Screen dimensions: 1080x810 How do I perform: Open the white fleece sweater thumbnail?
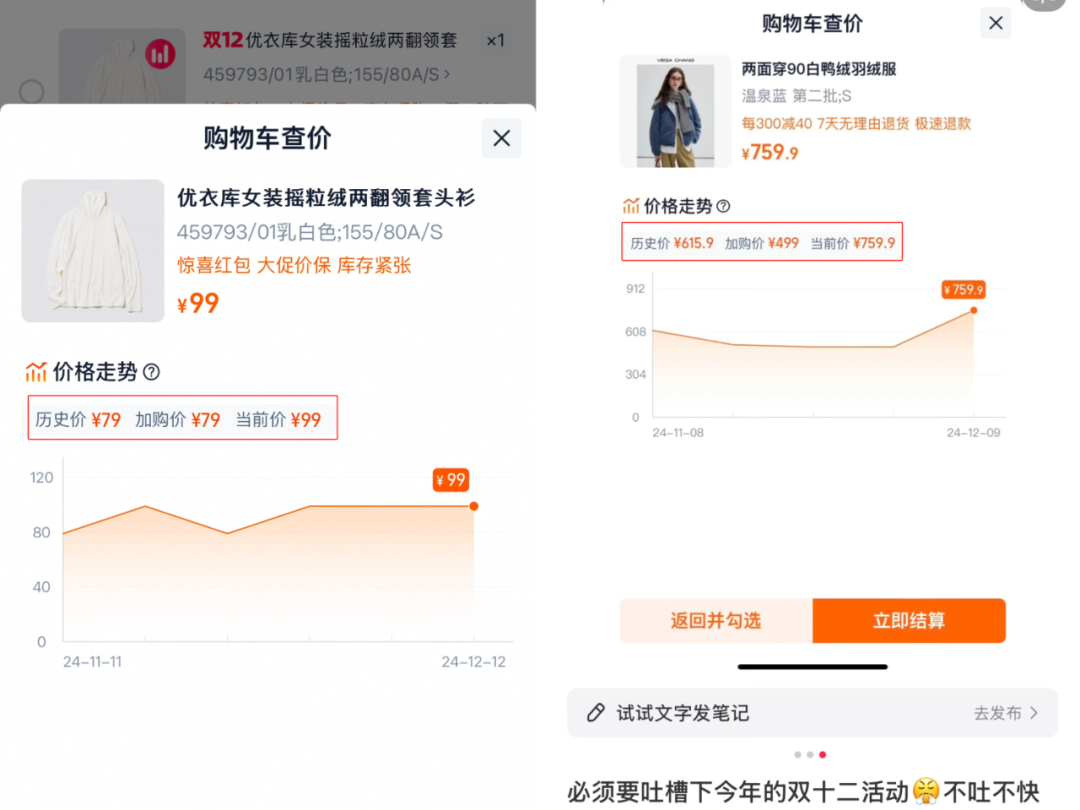93,251
